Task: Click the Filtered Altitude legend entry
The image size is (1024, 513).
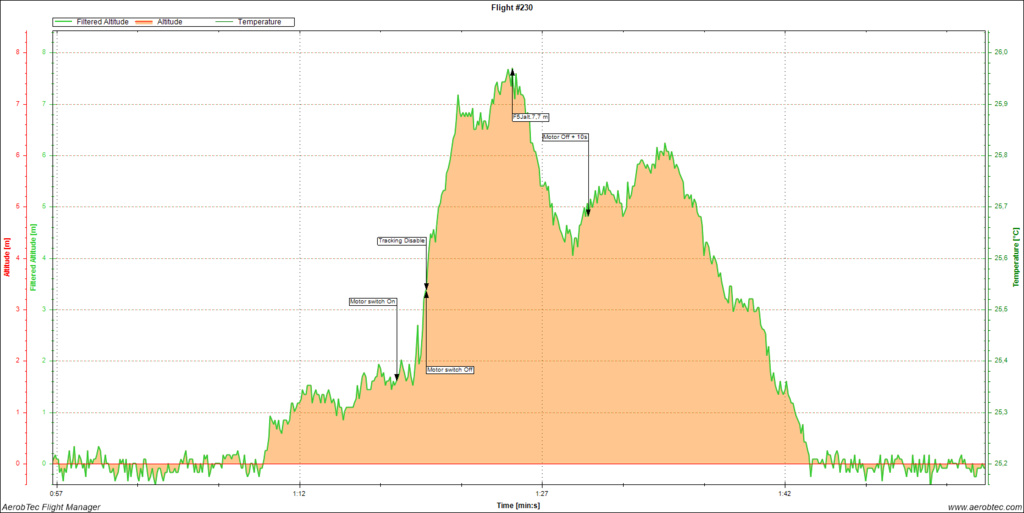Action: pyautogui.click(x=101, y=21)
